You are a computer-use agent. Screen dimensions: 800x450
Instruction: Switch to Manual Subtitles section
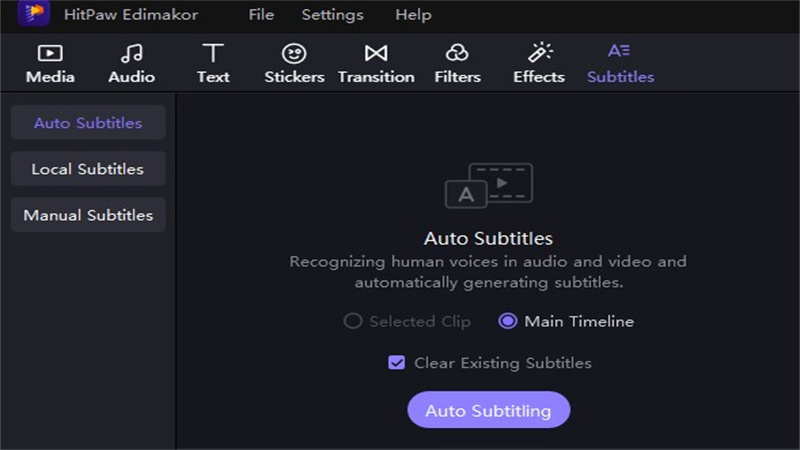88,215
